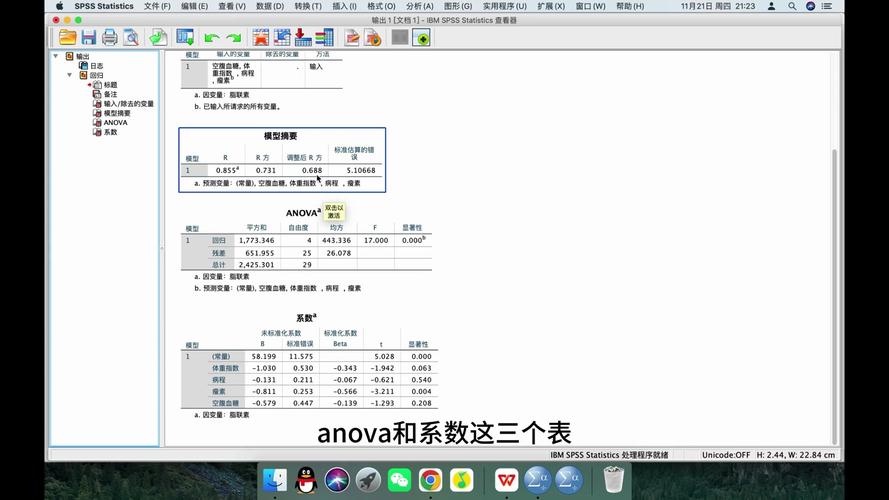Click the 模型摘要 table title
The width and height of the screenshot is (889, 500).
(281, 136)
